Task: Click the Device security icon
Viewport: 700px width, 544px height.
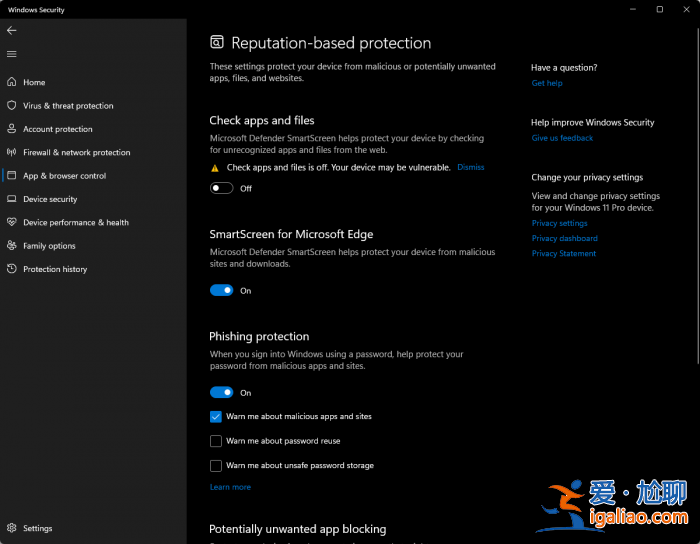Action: pyautogui.click(x=12, y=199)
